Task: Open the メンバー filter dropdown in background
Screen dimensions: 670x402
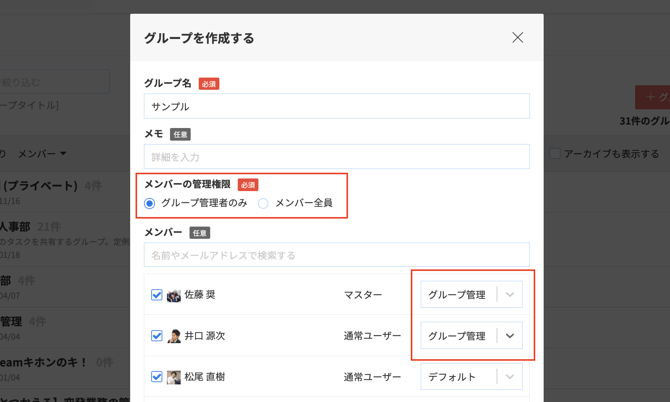Action: 42,154
